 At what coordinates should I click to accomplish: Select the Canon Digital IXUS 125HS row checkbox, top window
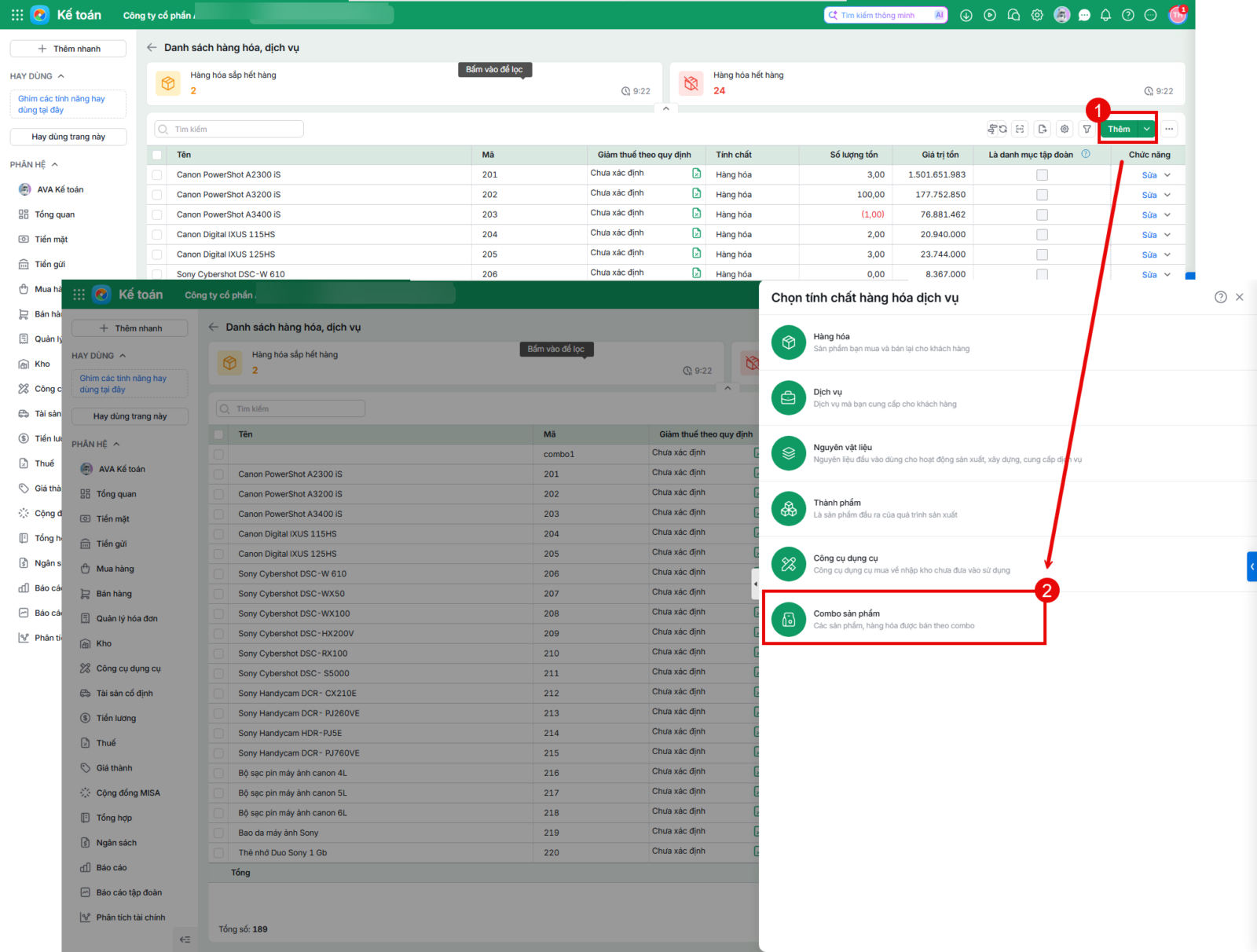(157, 254)
